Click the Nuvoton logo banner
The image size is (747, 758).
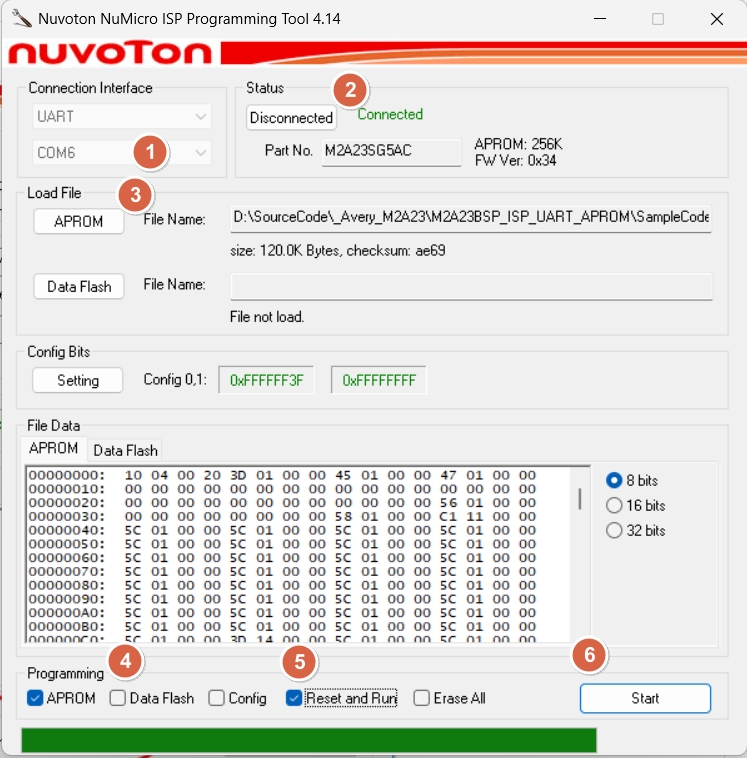[x=110, y=53]
